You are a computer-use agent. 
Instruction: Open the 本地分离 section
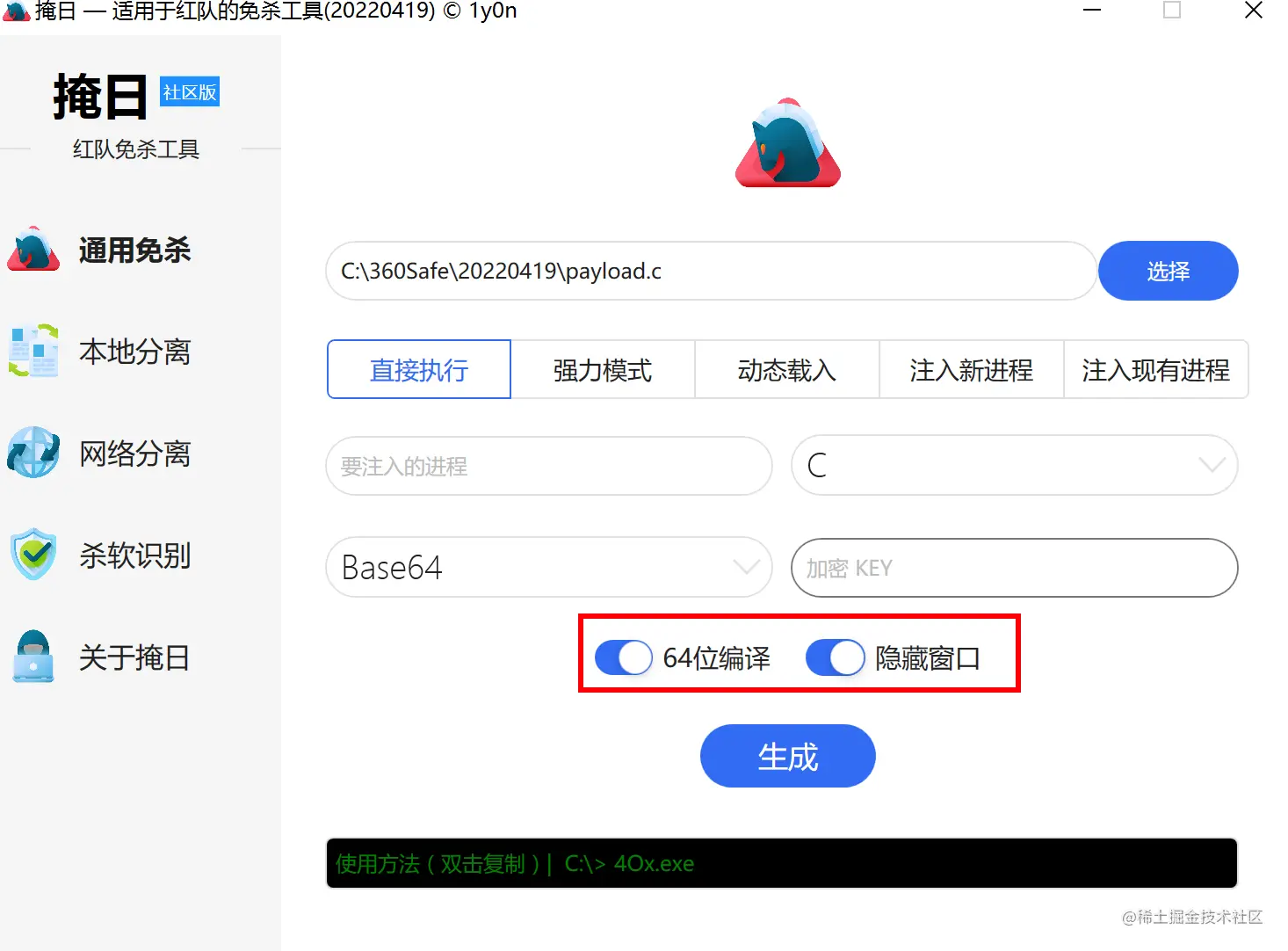[x=134, y=352]
